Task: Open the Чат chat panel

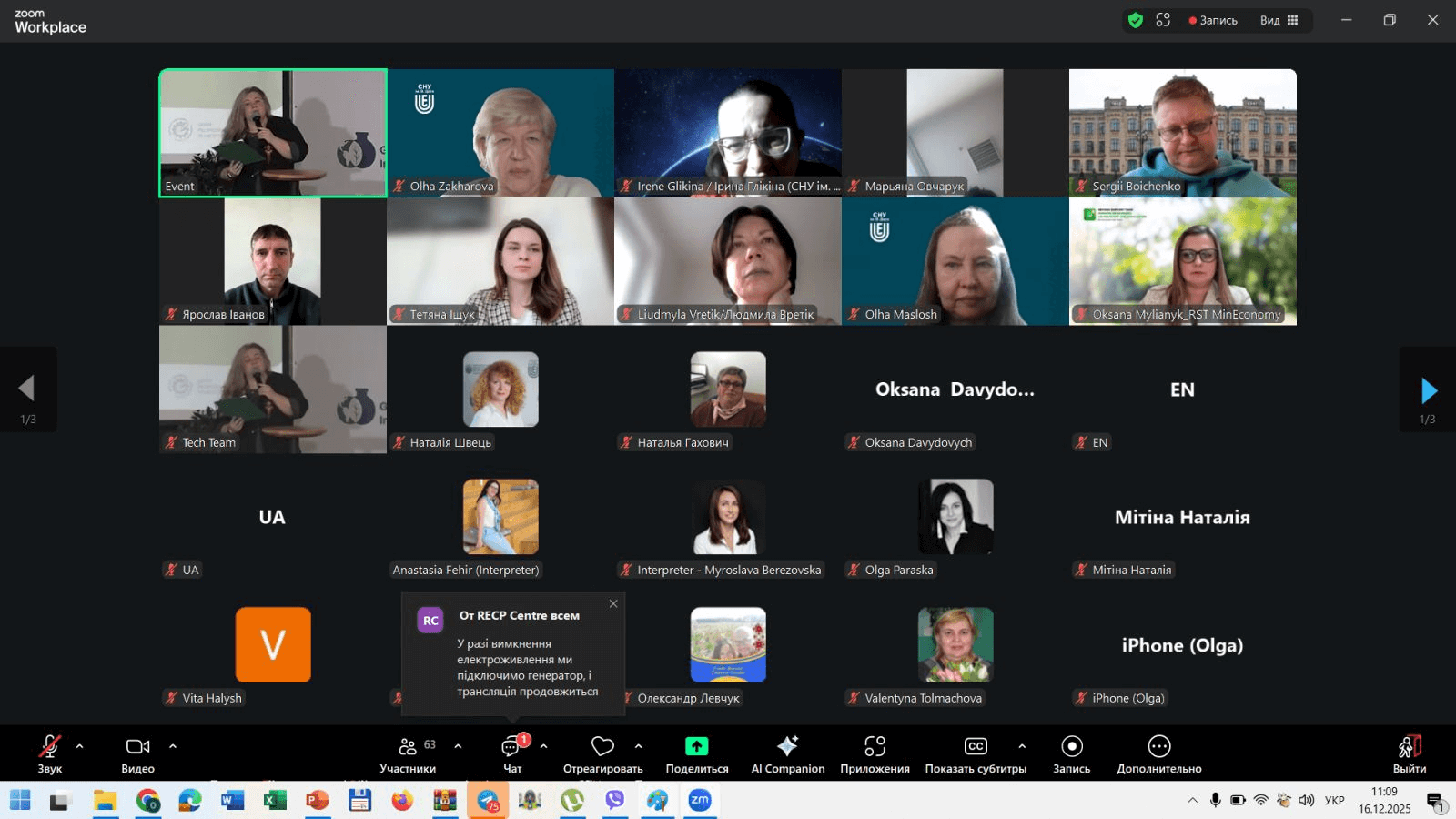Action: point(511,754)
